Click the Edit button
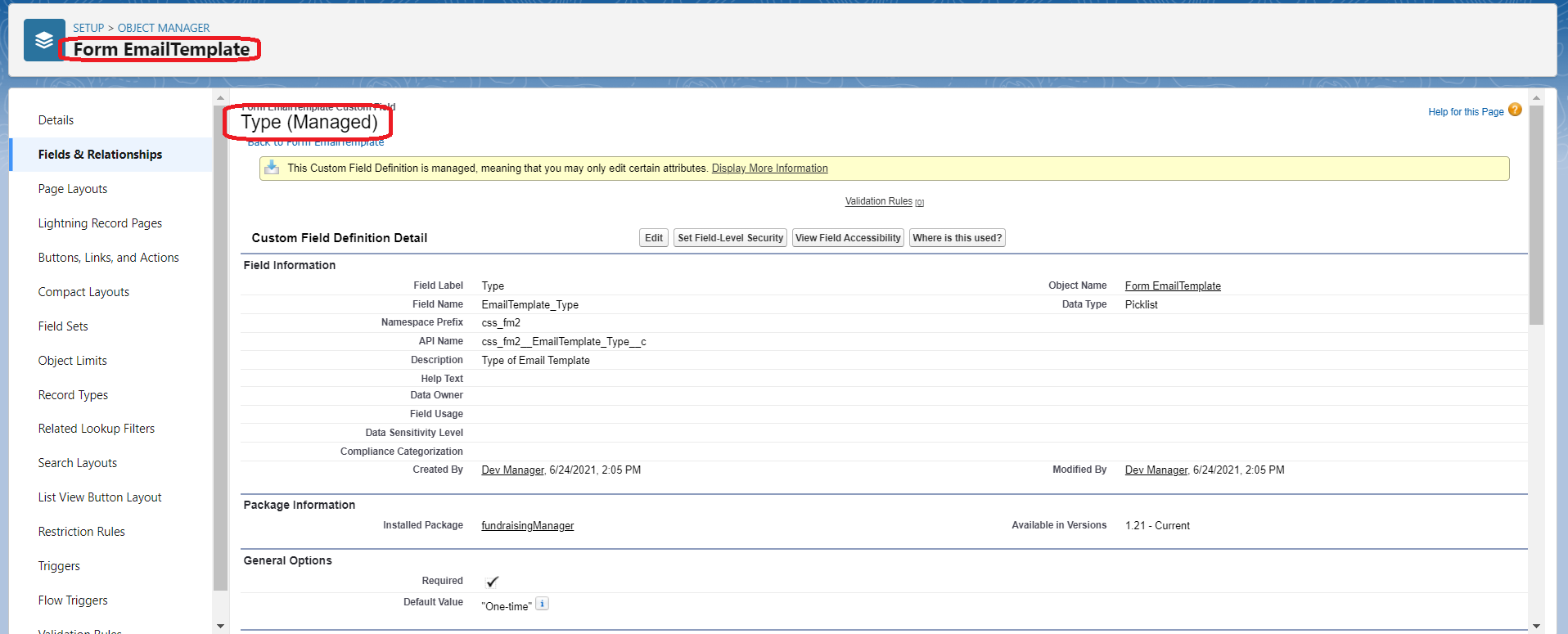1568x634 pixels. coord(654,238)
